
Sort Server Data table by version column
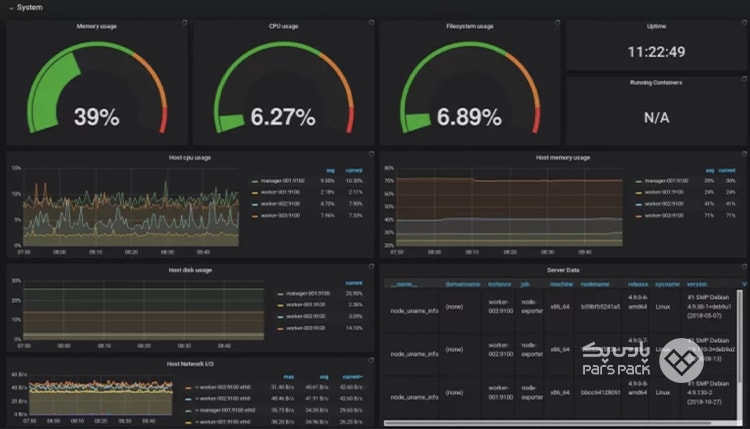tap(697, 284)
